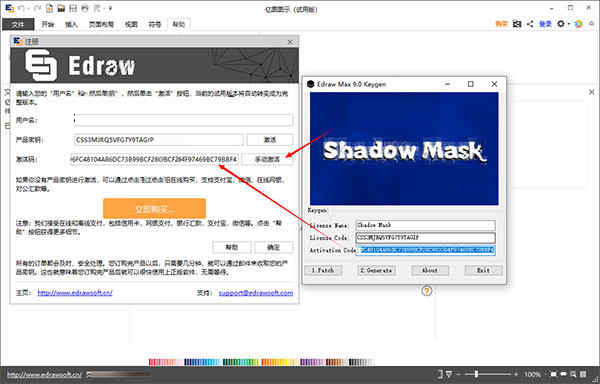This screenshot has width=600, height=384.
Task: Switch to the 视图 ribbon tab
Action: [x=131, y=24]
